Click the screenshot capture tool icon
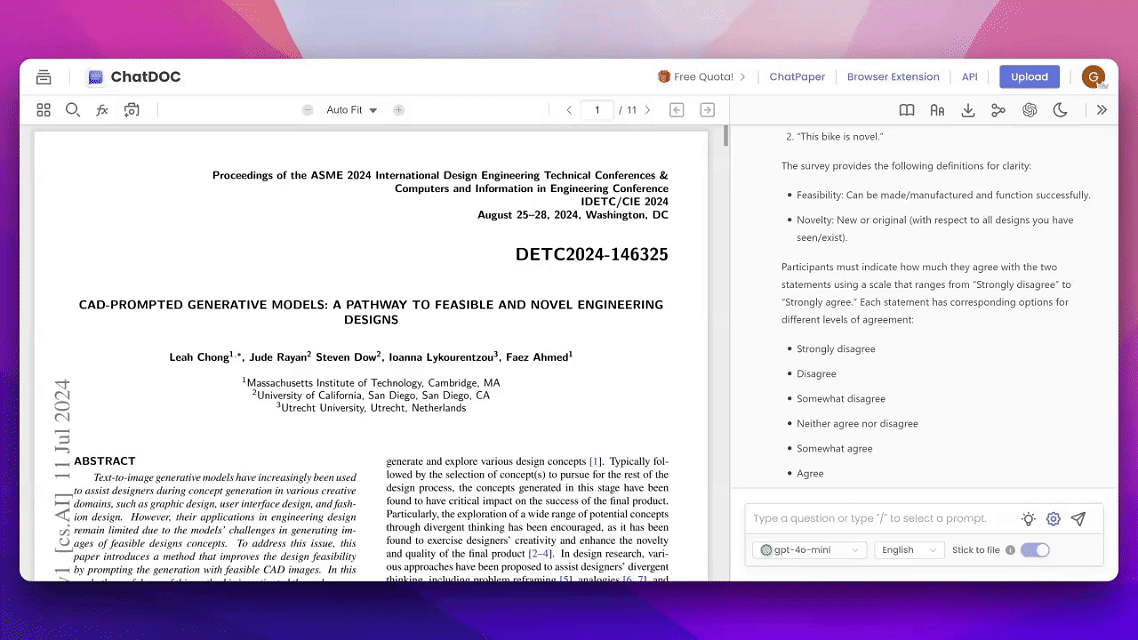Image resolution: width=1138 pixels, height=640 pixels. 131,110
